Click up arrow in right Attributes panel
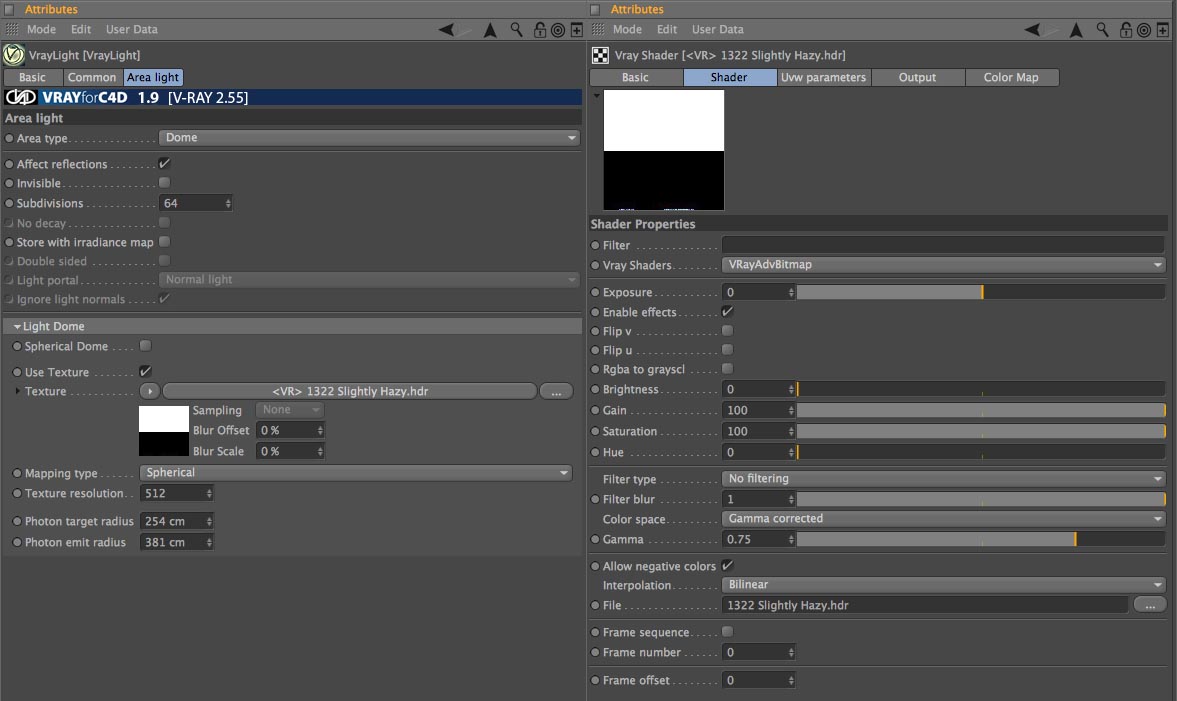The height and width of the screenshot is (701, 1177). coord(1076,29)
